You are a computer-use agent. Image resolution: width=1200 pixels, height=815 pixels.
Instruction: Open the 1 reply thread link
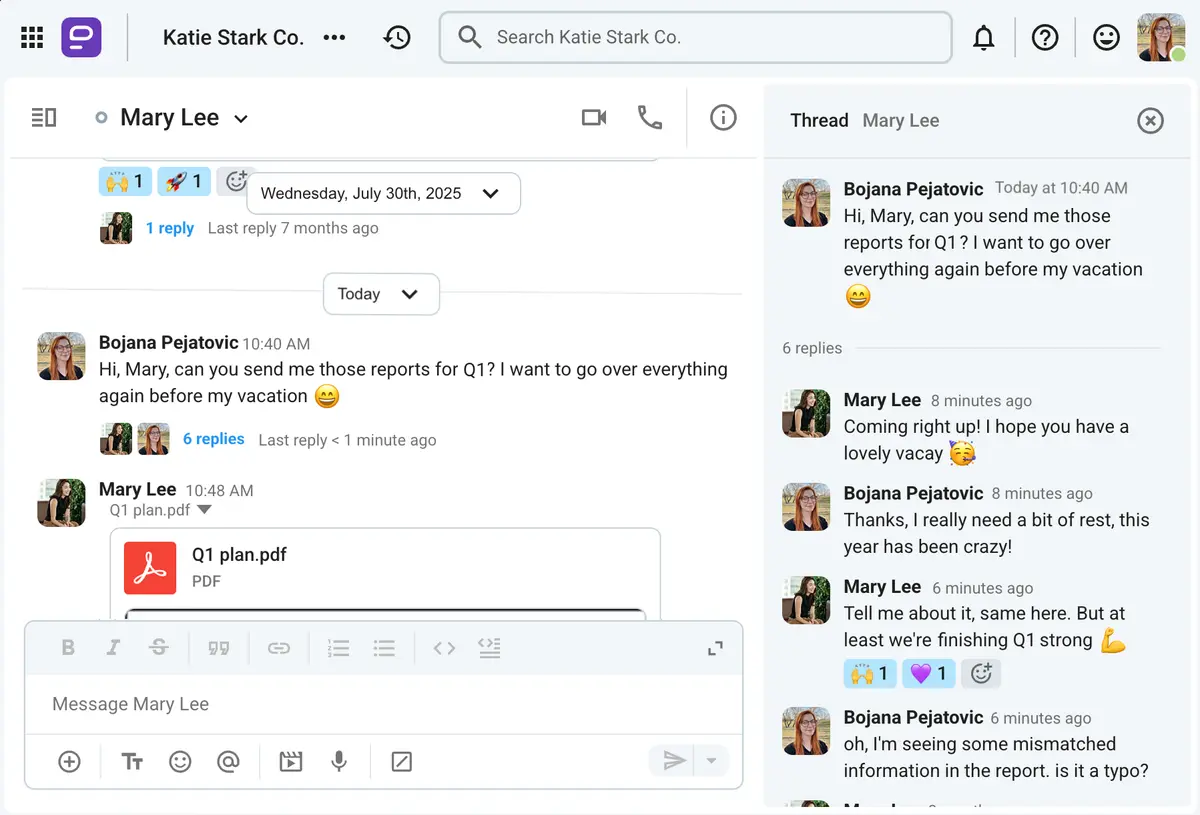[x=170, y=228]
